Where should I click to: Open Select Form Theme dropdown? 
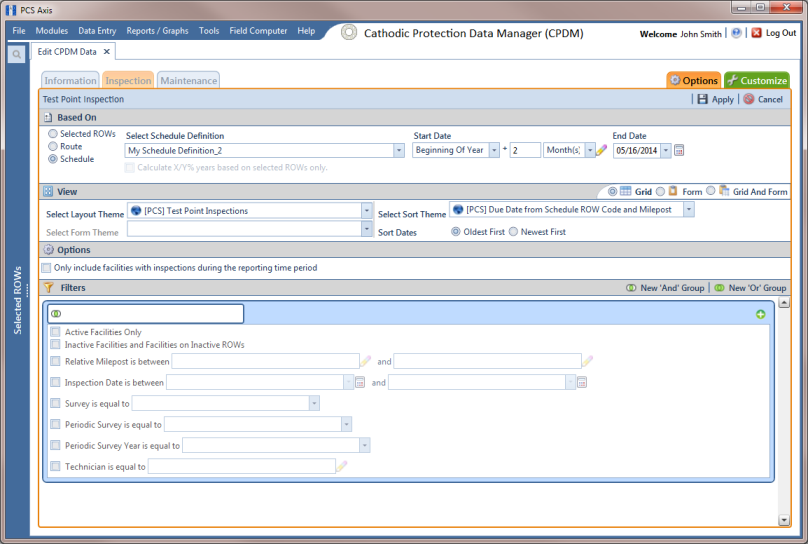tap(366, 229)
